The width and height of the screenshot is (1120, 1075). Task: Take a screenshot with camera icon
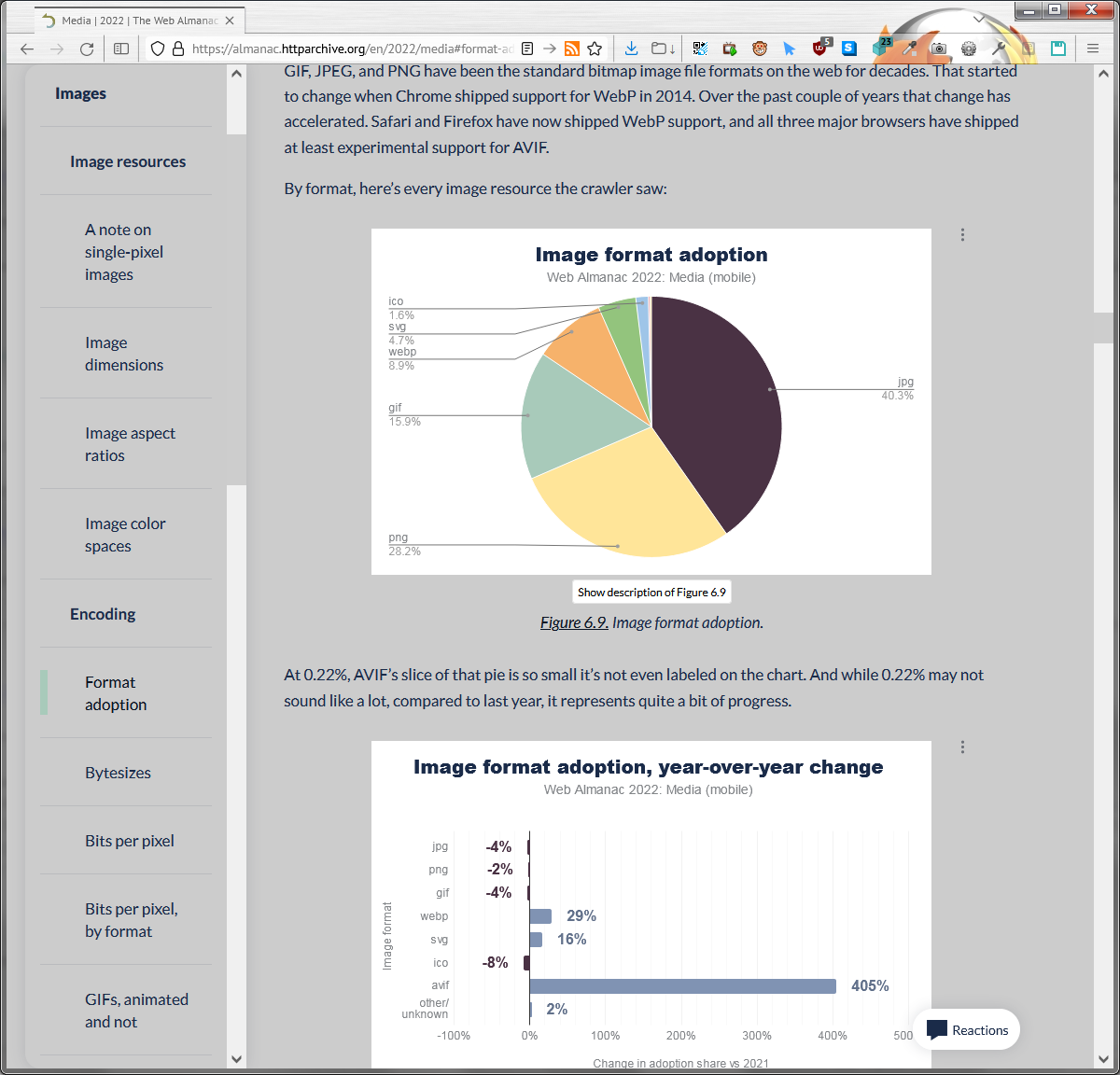939,49
